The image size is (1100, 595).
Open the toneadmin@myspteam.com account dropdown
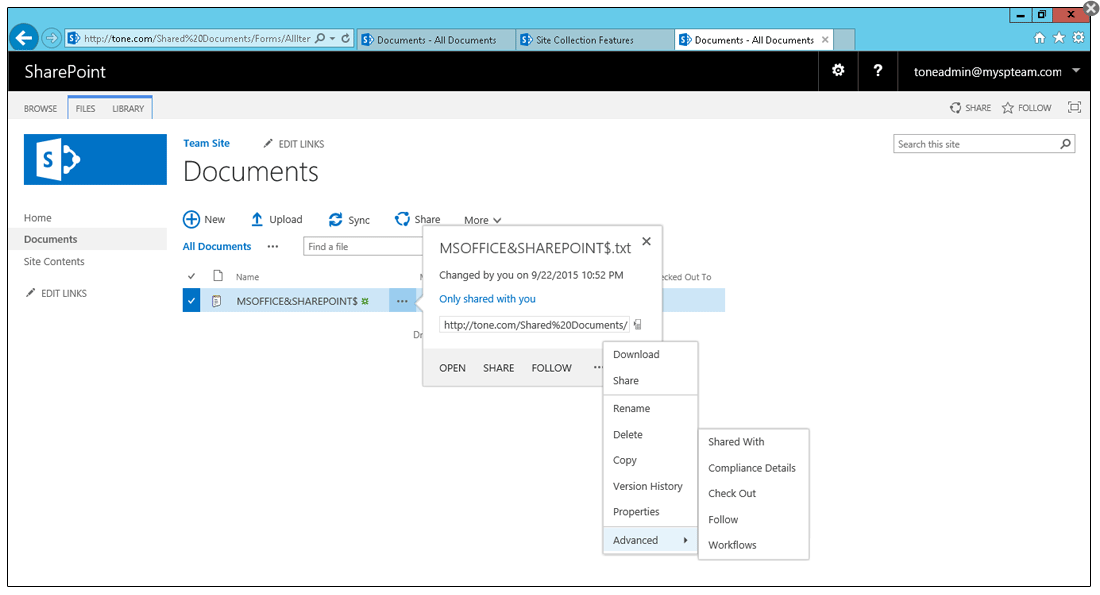(x=997, y=72)
